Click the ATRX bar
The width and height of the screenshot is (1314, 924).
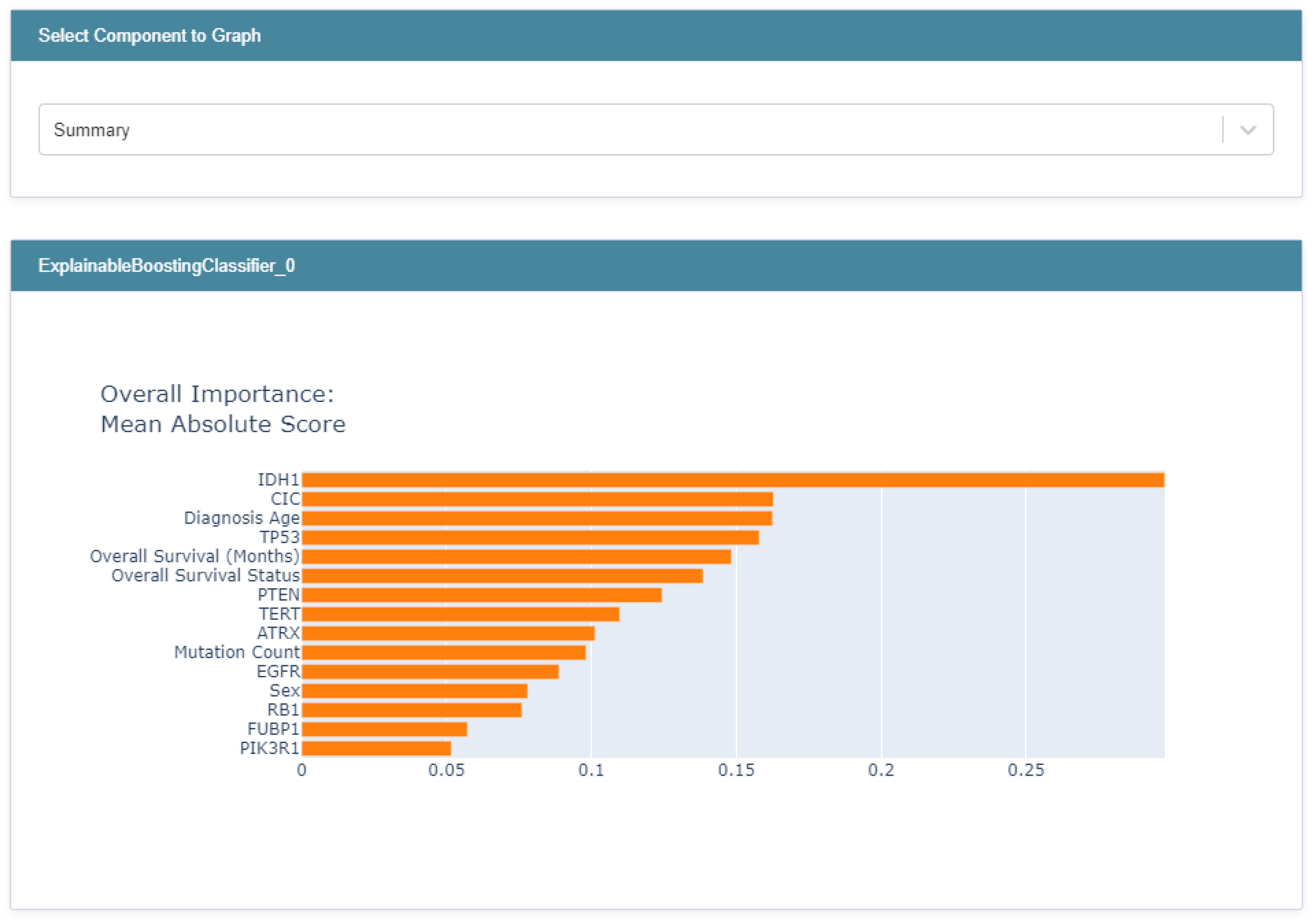click(x=448, y=633)
